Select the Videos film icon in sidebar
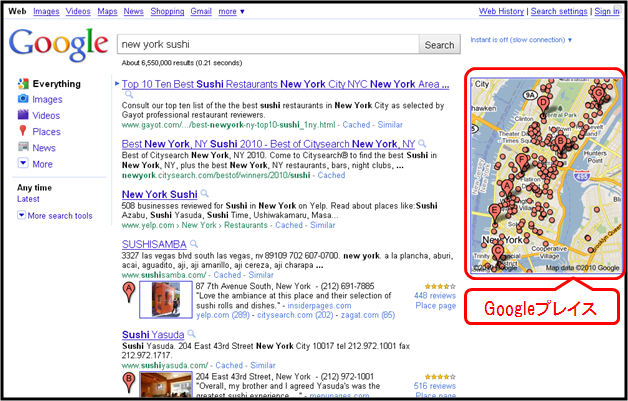 [23, 115]
